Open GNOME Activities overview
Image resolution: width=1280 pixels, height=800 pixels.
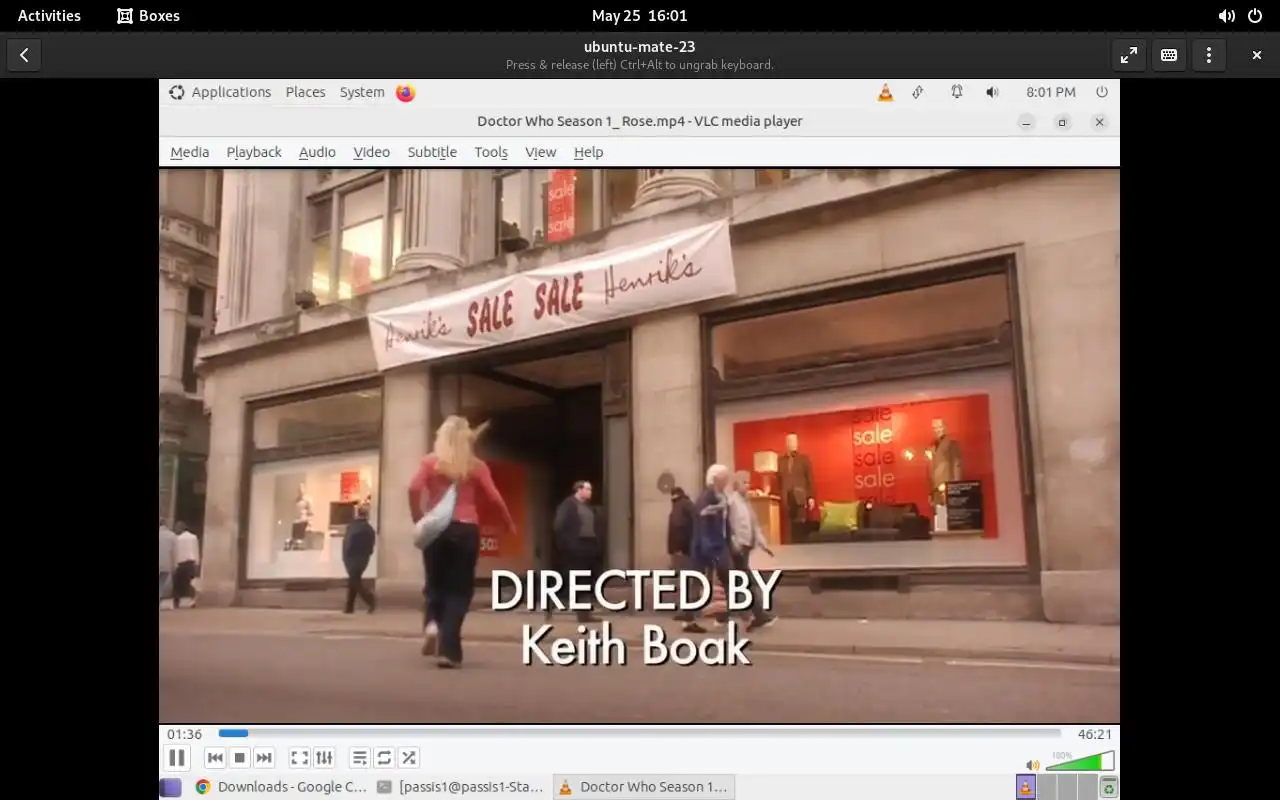(x=49, y=15)
